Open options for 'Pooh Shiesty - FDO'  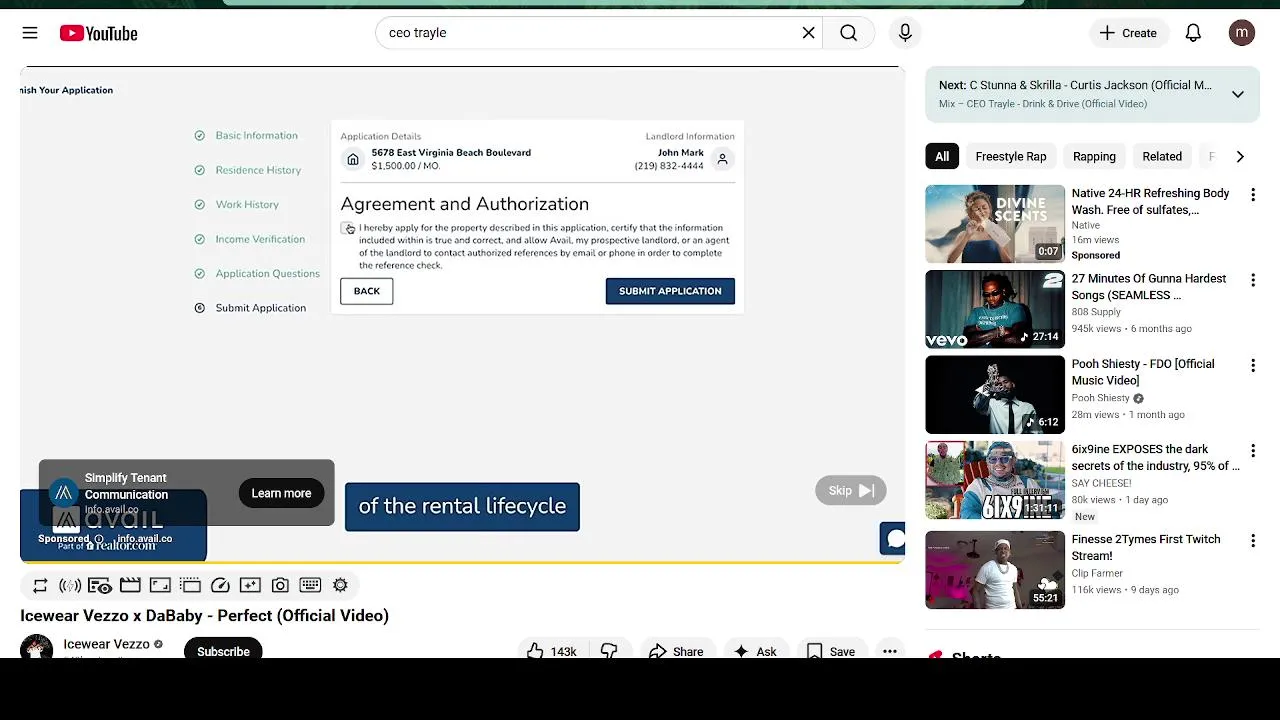point(1252,366)
